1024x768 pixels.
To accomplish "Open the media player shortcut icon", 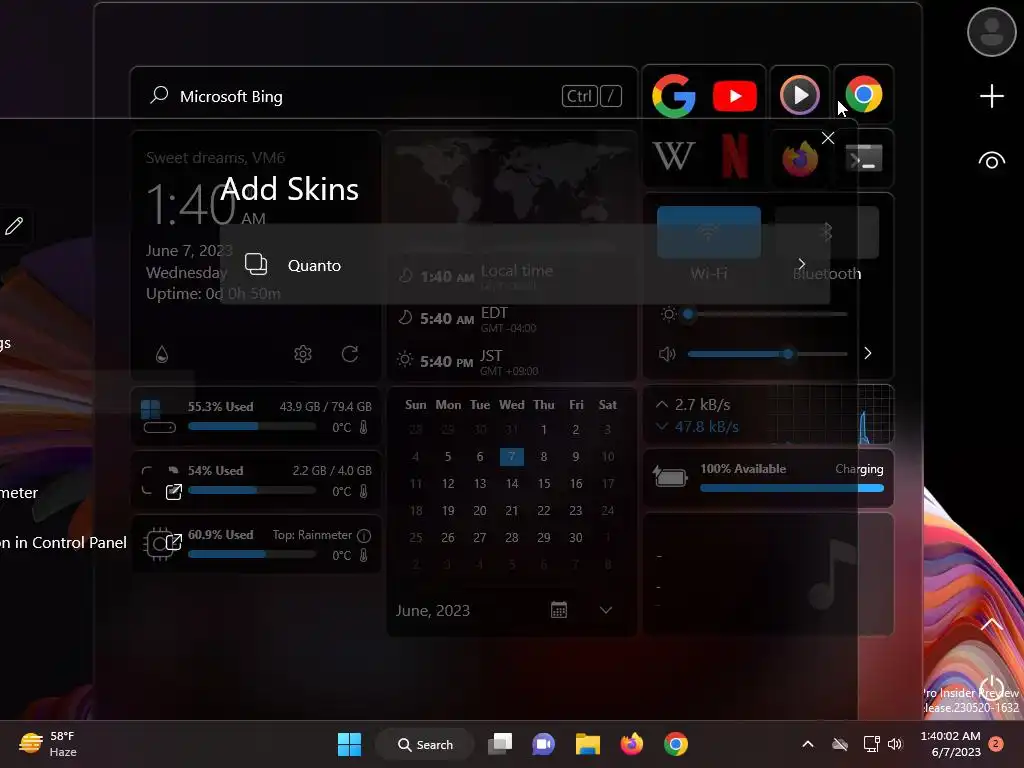I will point(799,95).
